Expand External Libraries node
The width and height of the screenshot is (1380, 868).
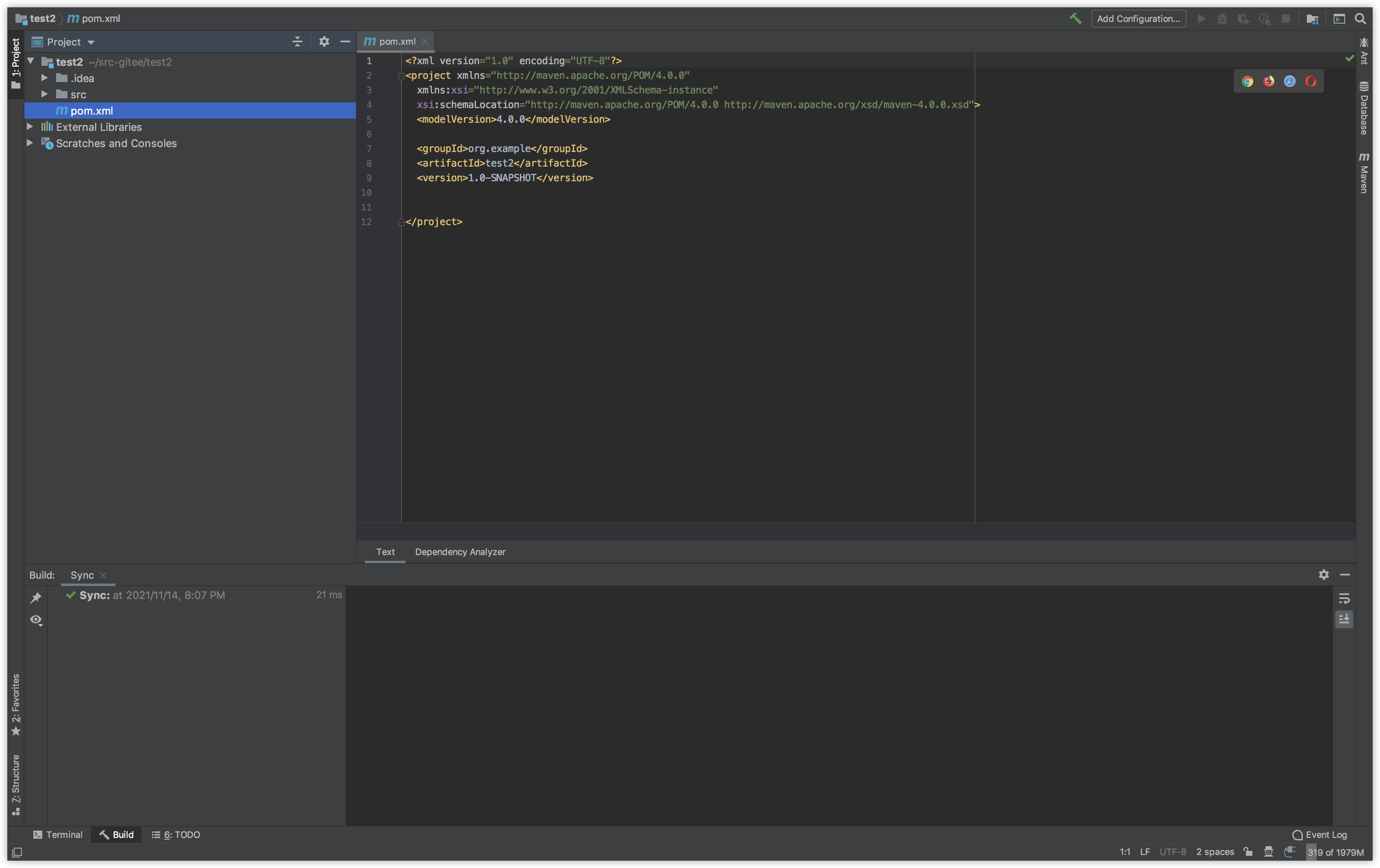30,127
